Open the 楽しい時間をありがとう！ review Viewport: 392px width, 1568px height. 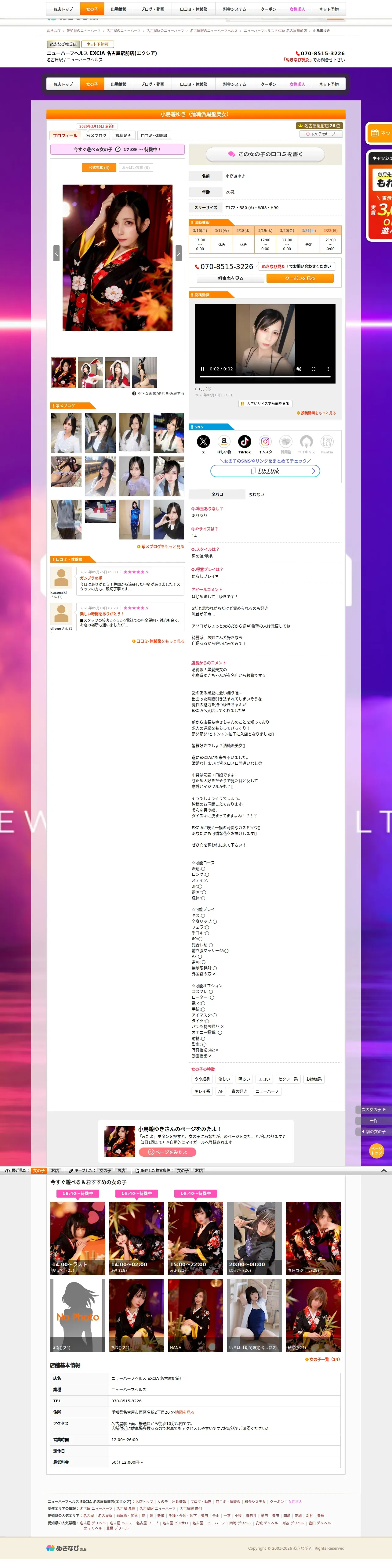coord(102,614)
